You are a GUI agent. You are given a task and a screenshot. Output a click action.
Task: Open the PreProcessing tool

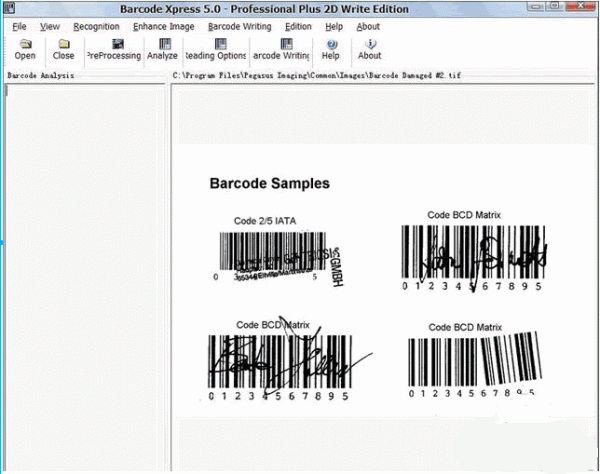113,45
